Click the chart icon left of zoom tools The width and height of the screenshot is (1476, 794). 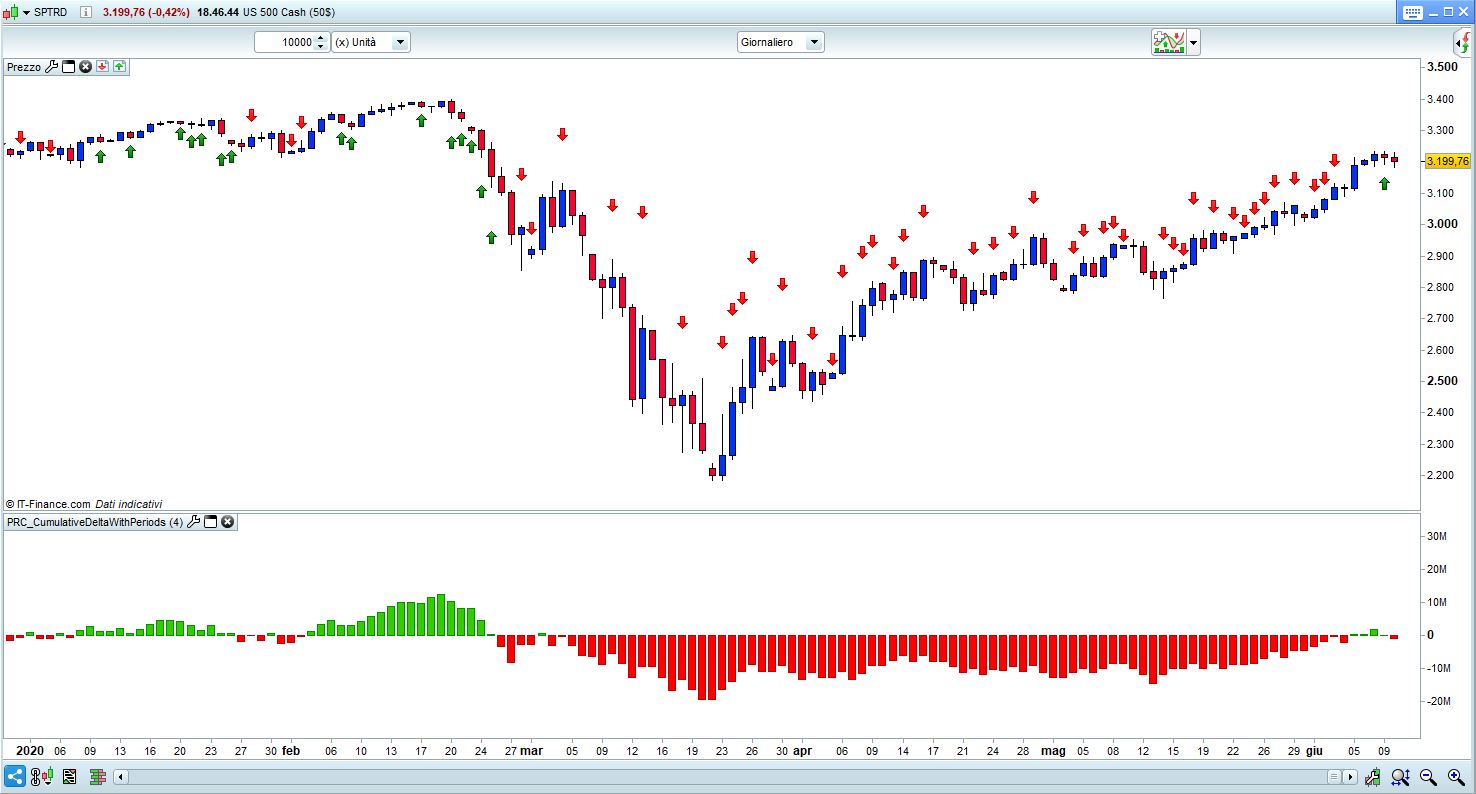tap(1375, 776)
